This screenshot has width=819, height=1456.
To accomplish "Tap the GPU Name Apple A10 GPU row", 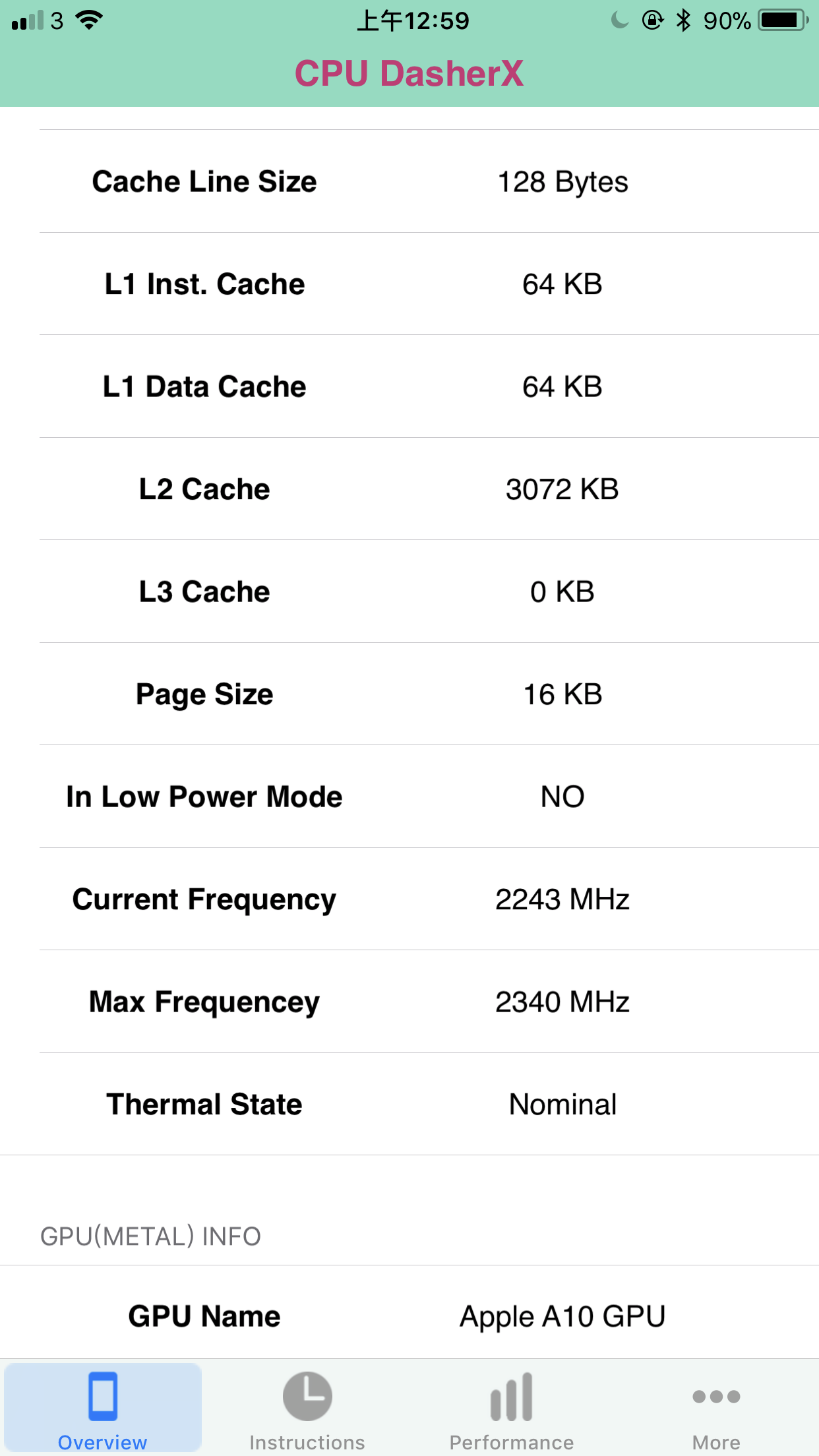I will (x=429, y=1316).
